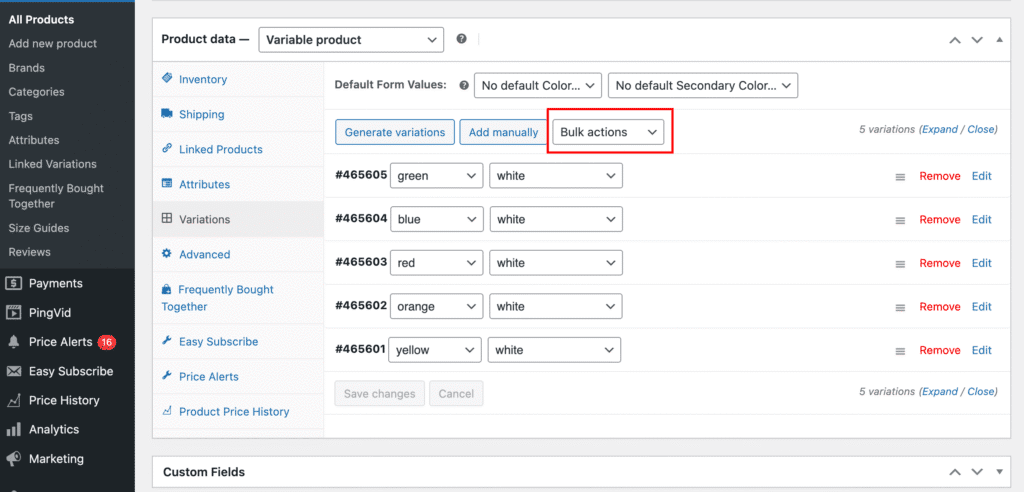Image resolution: width=1024 pixels, height=492 pixels.
Task: Open Analytics in the admin sidebar
Action: click(53, 429)
